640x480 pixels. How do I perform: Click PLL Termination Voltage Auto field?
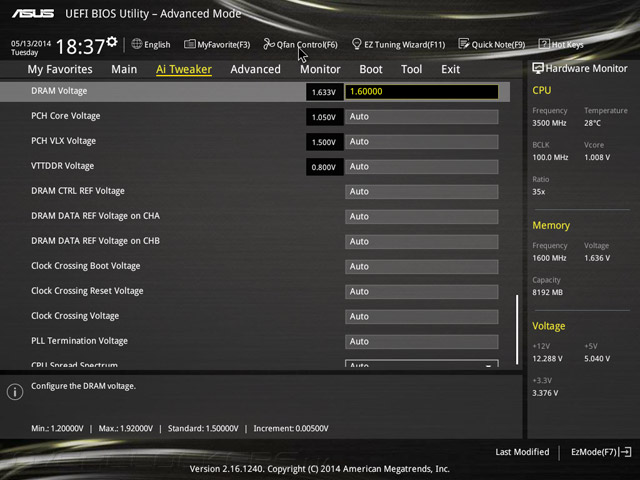coord(422,342)
